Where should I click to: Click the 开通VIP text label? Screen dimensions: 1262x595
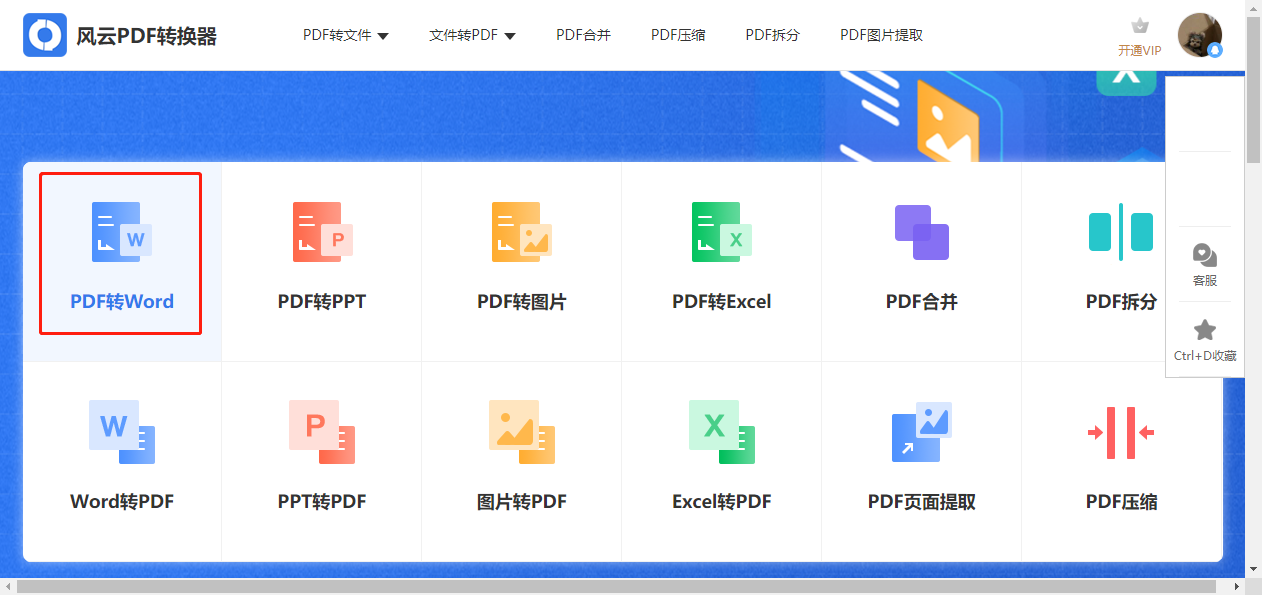coord(1139,50)
